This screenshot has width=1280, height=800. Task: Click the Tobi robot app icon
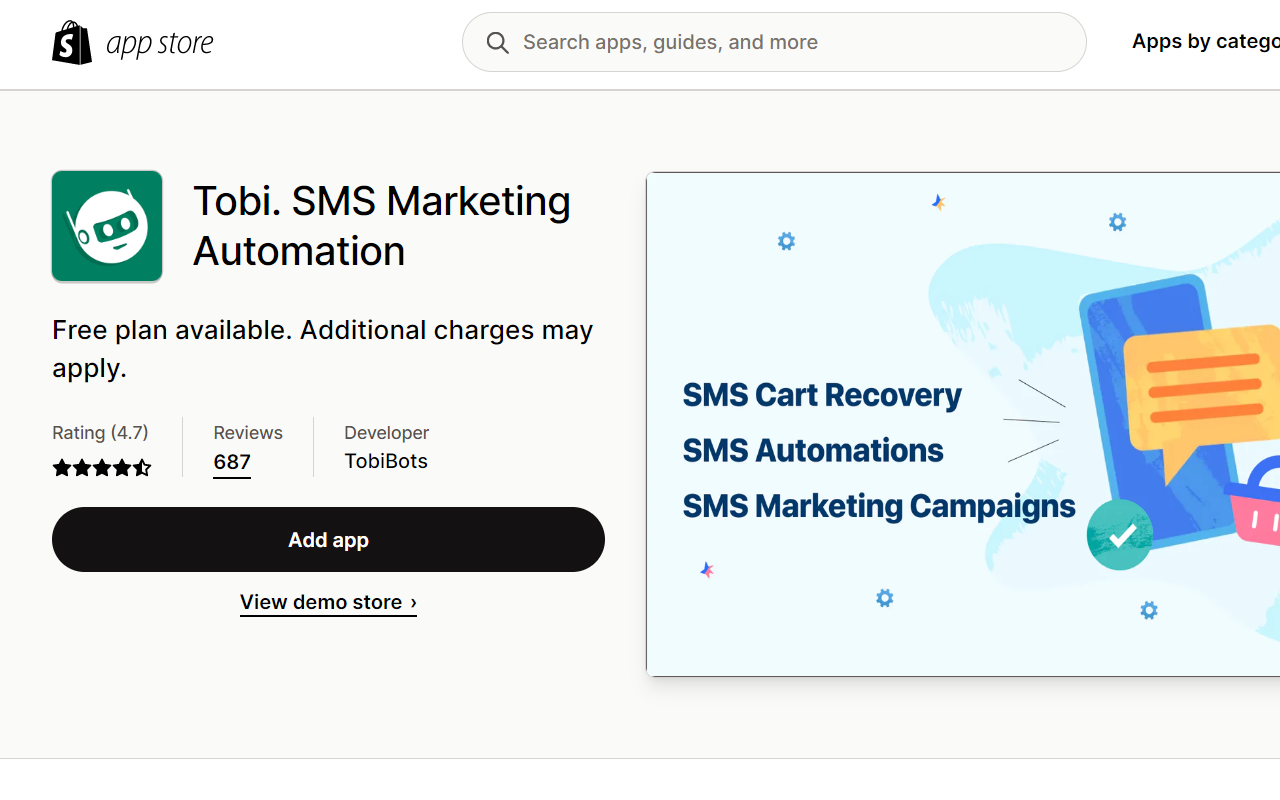pyautogui.click(x=106, y=226)
